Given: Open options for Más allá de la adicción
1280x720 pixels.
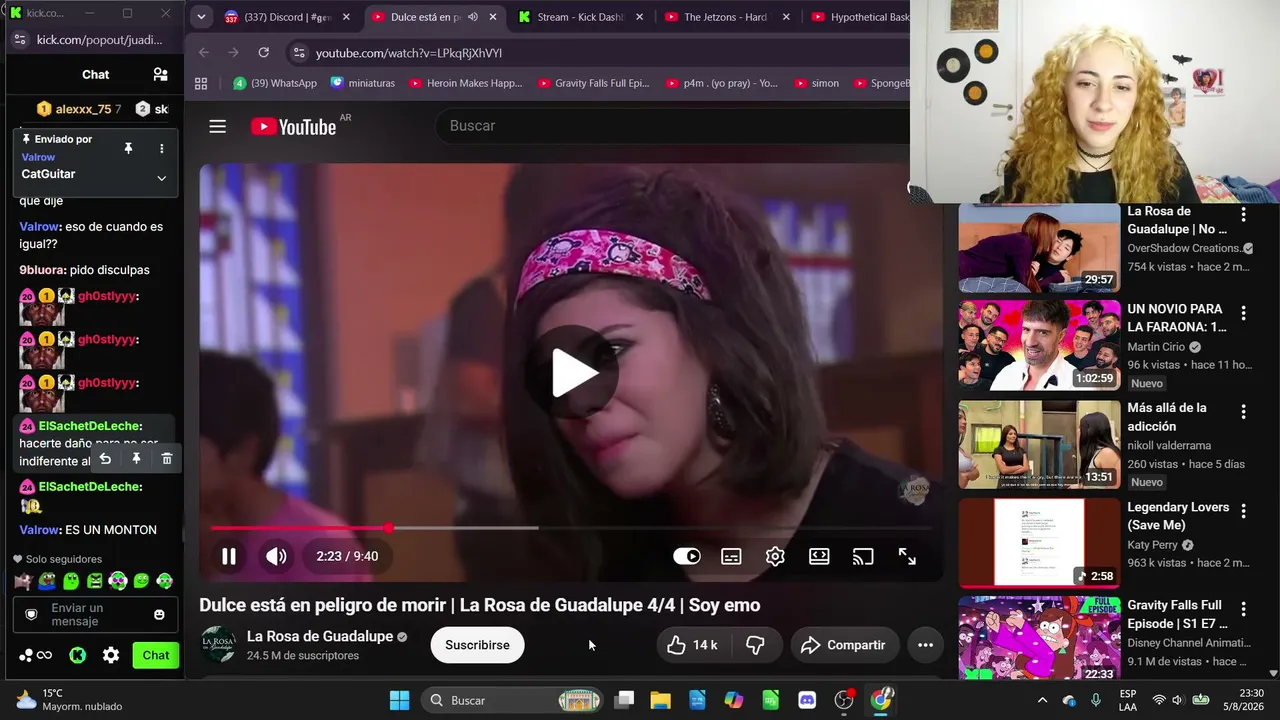Looking at the screenshot, I should [x=1244, y=412].
